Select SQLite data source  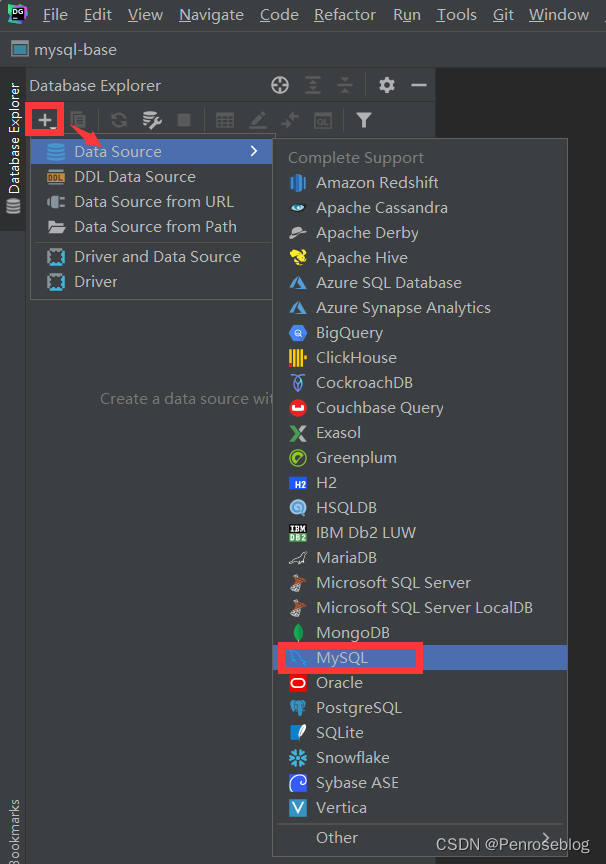[x=420, y=733]
